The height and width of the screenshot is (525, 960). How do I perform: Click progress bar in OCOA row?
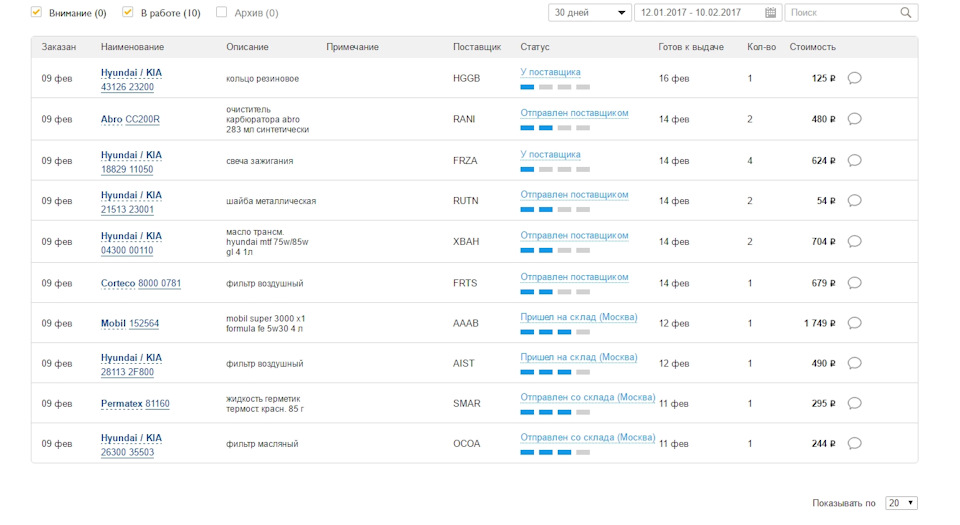pyautogui.click(x=555, y=452)
